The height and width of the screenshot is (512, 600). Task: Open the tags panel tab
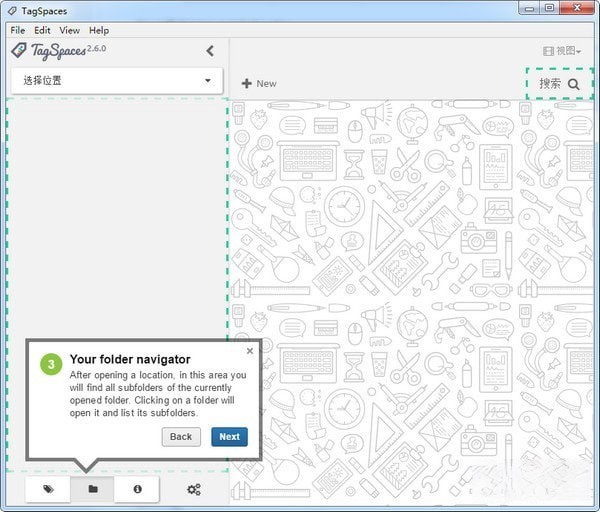48,489
